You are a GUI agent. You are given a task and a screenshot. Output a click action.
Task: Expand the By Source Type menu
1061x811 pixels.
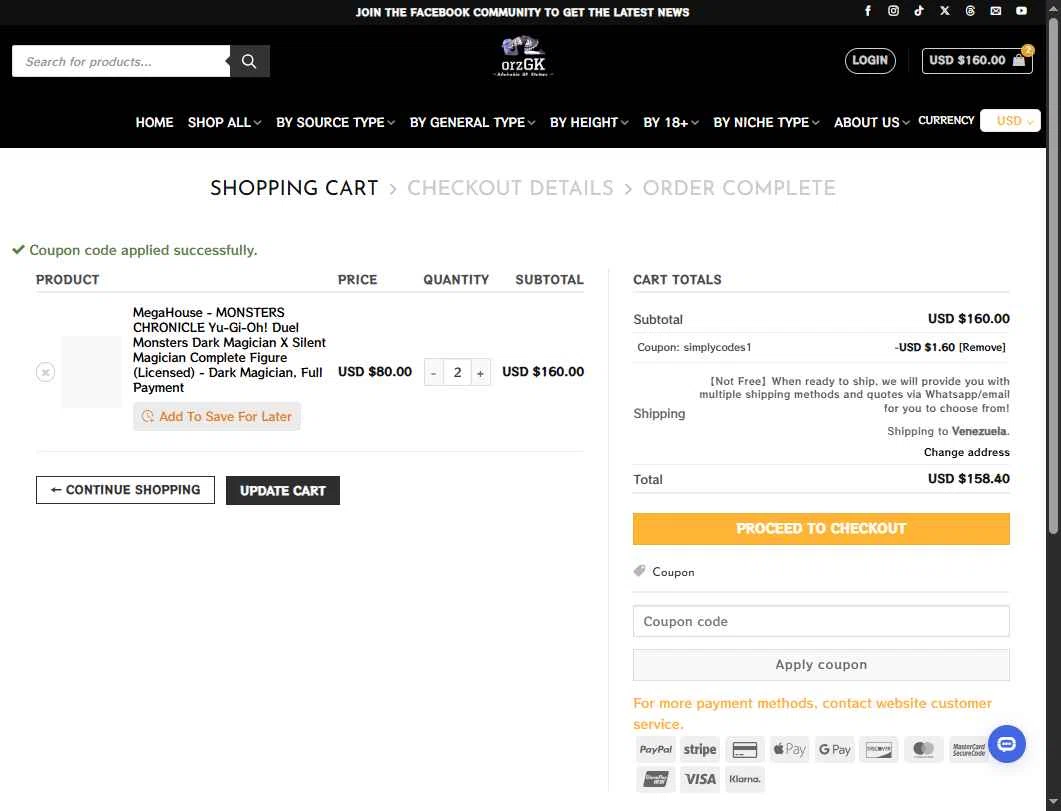pos(335,122)
